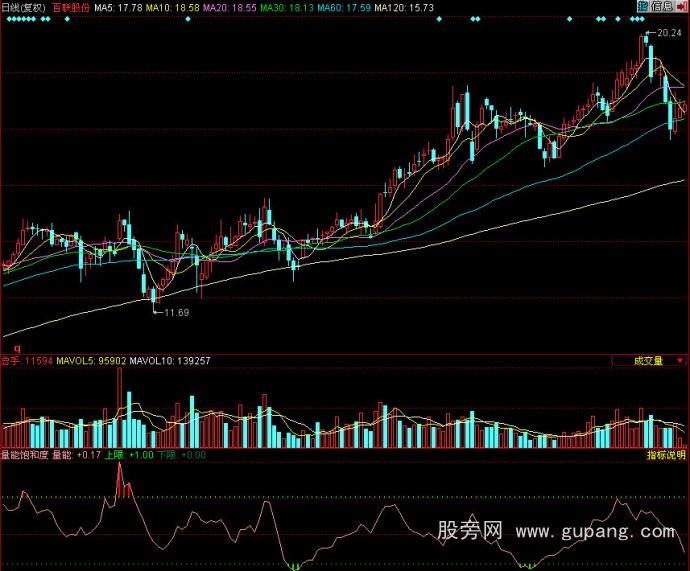Click the 量能饱和度 indicator name
690x571 pixels.
[x=25, y=455]
